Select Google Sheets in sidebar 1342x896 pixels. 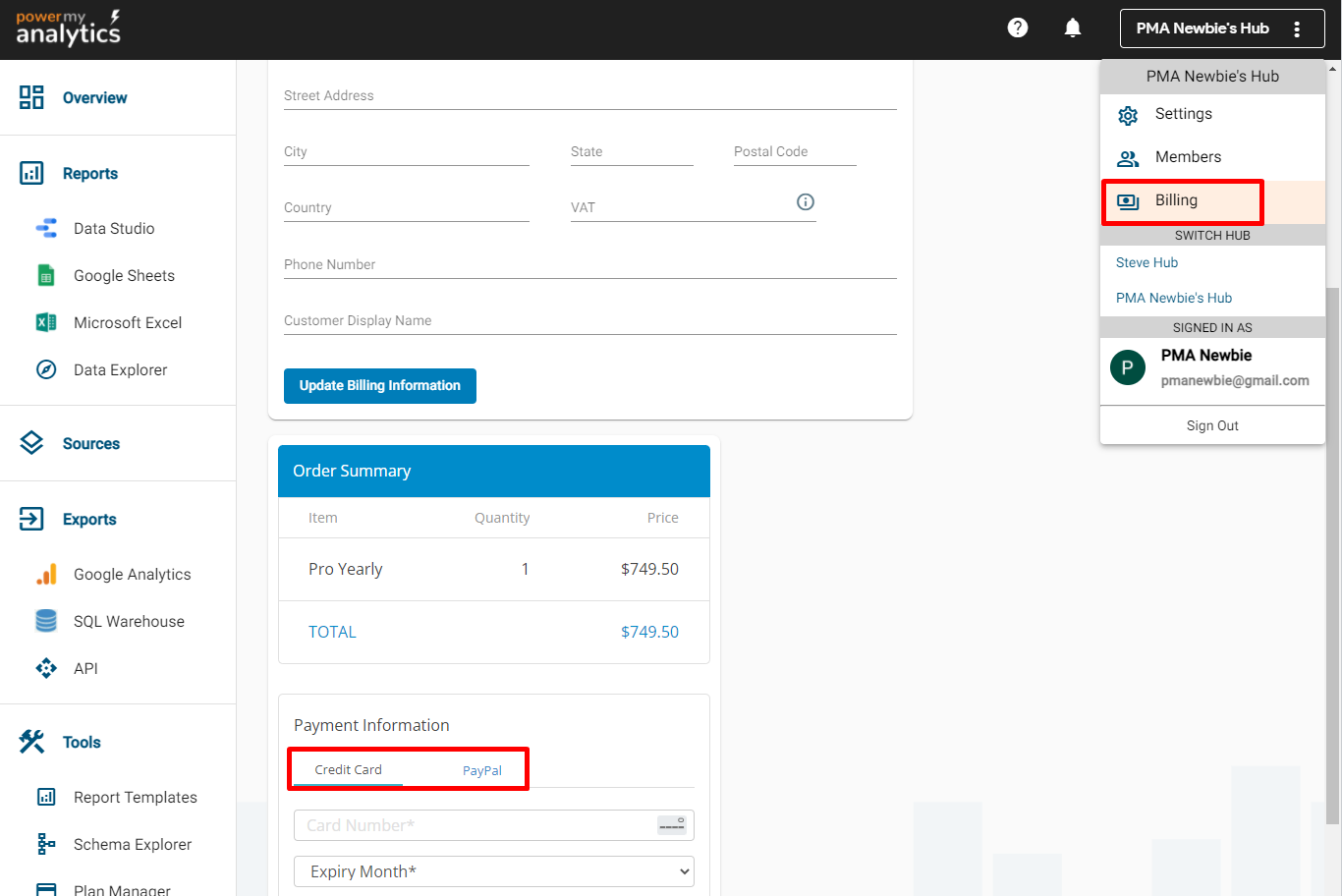[124, 276]
